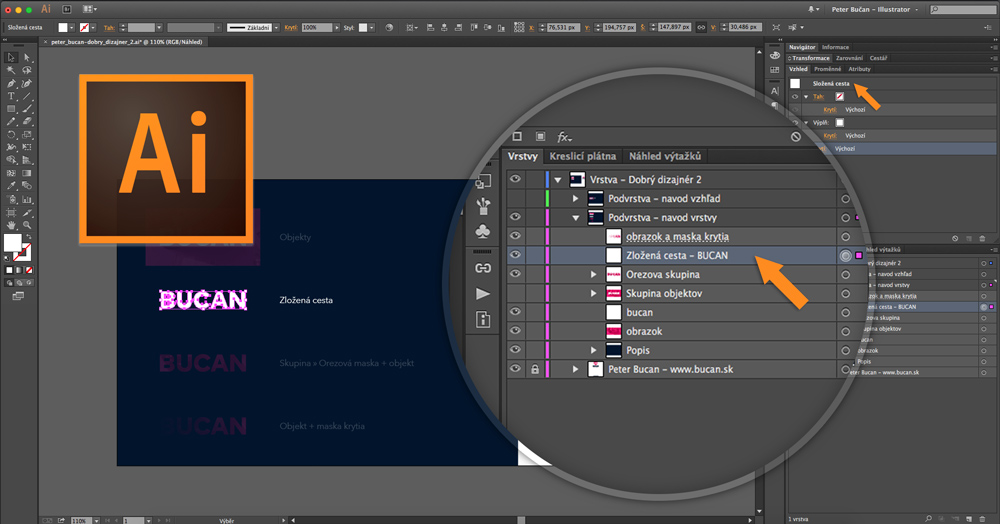Select the Eyedropper tool
The height and width of the screenshot is (524, 1000).
11,186
